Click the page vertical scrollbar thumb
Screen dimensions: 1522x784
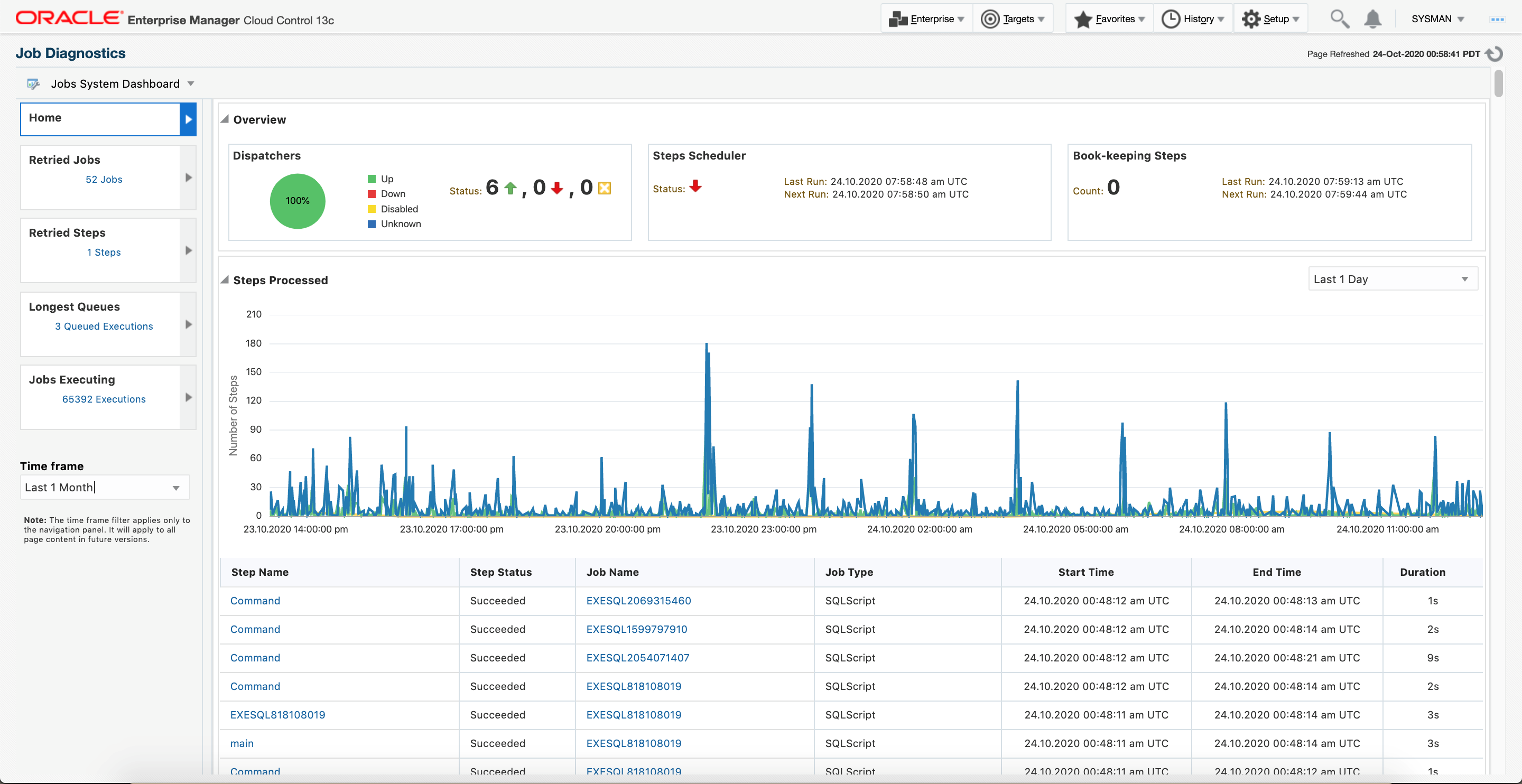click(1498, 83)
